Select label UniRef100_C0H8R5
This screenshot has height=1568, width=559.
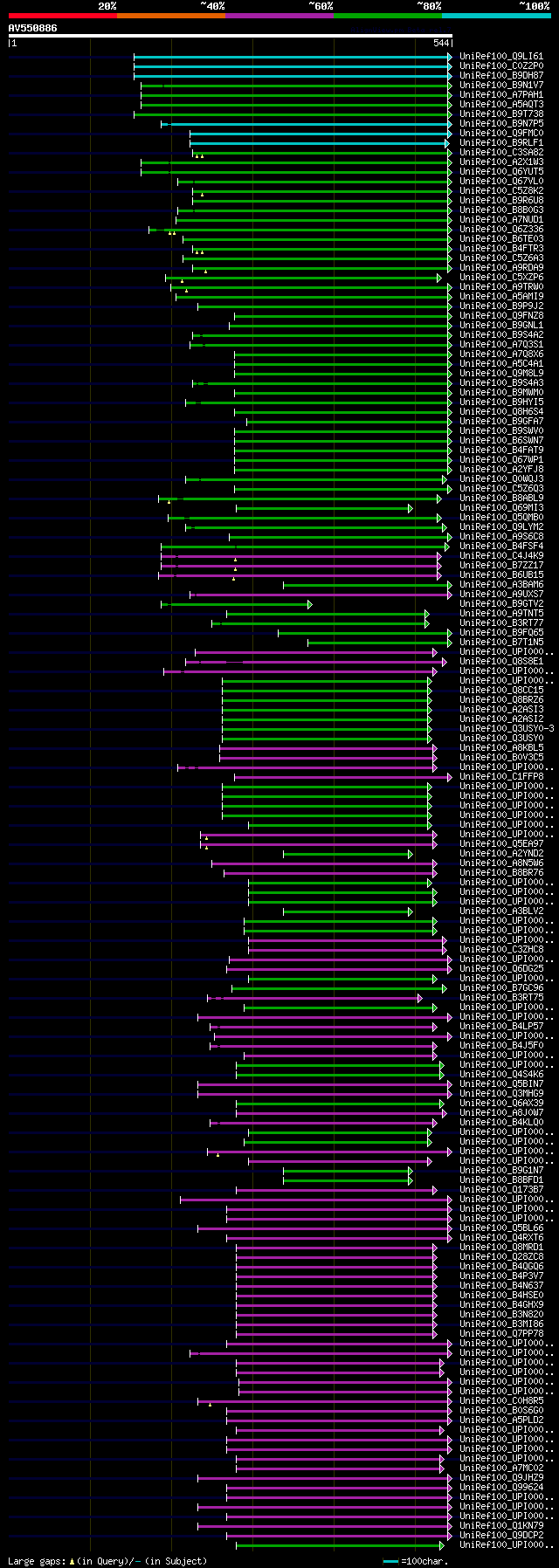pyautogui.click(x=501, y=1401)
